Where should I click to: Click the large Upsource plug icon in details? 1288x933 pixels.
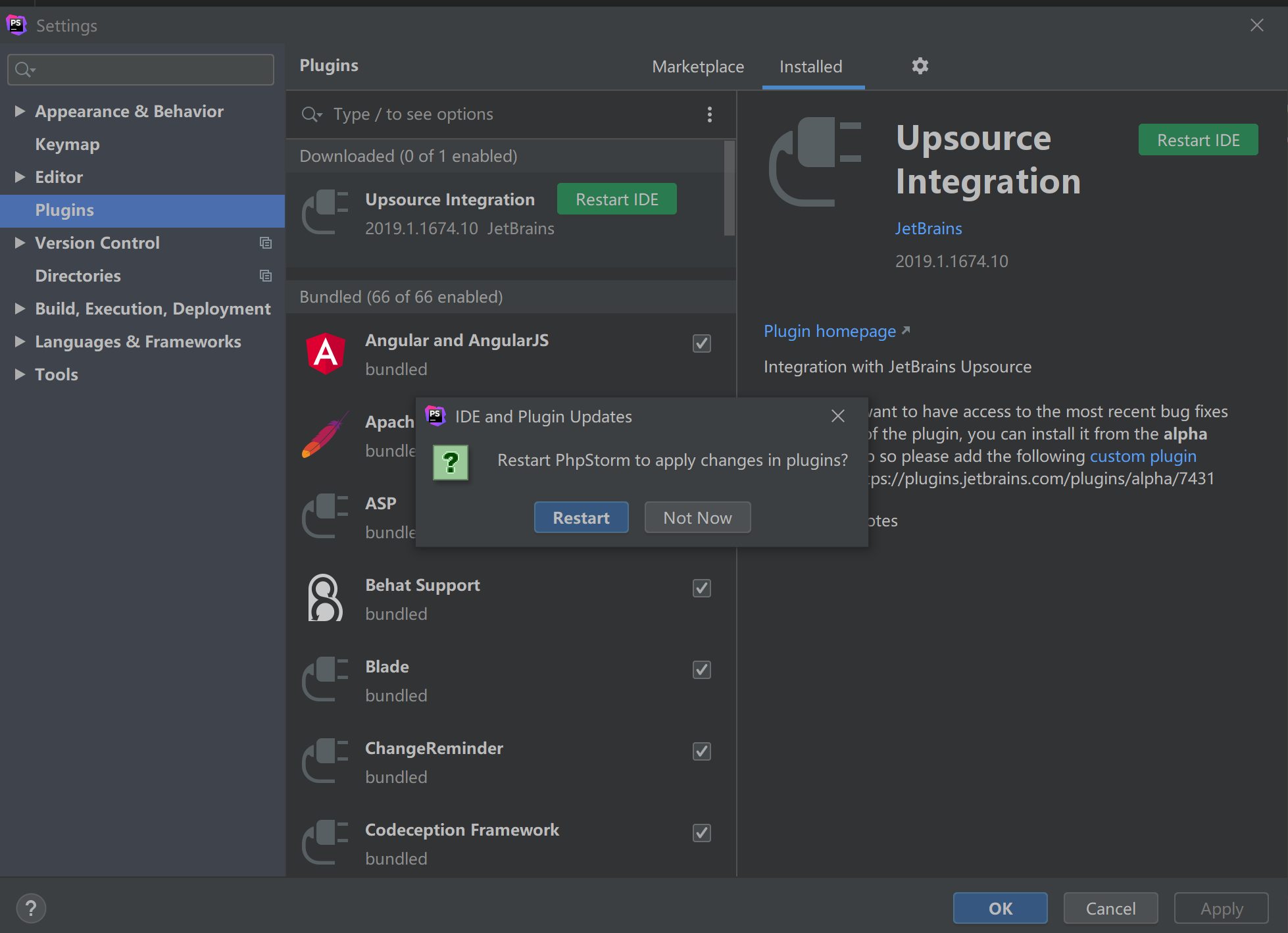click(x=815, y=162)
